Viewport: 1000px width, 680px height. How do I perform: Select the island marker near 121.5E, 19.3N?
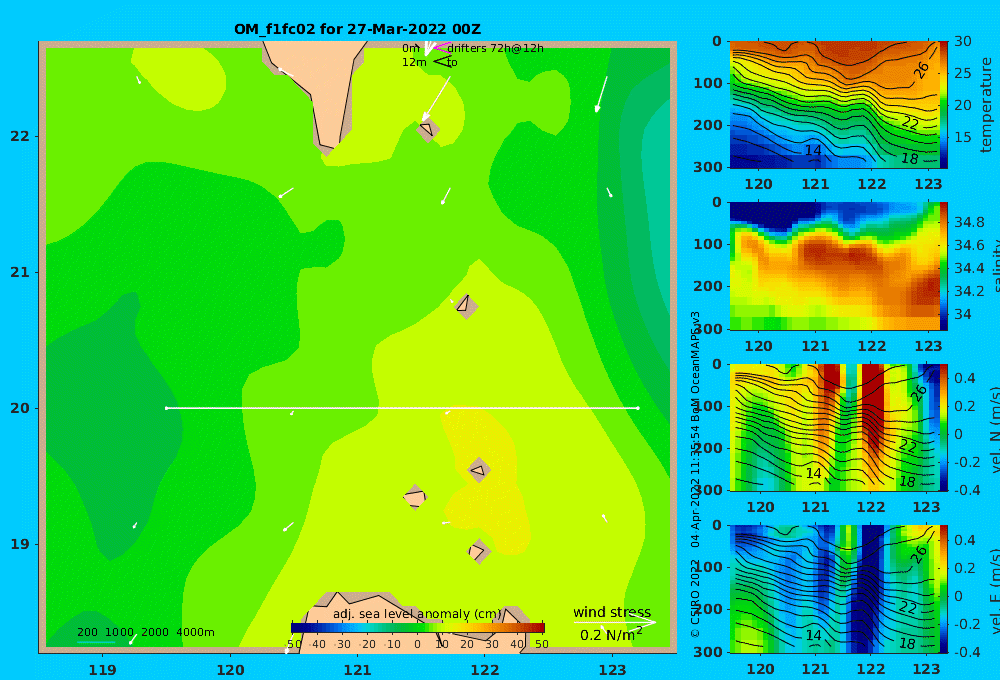point(415,497)
